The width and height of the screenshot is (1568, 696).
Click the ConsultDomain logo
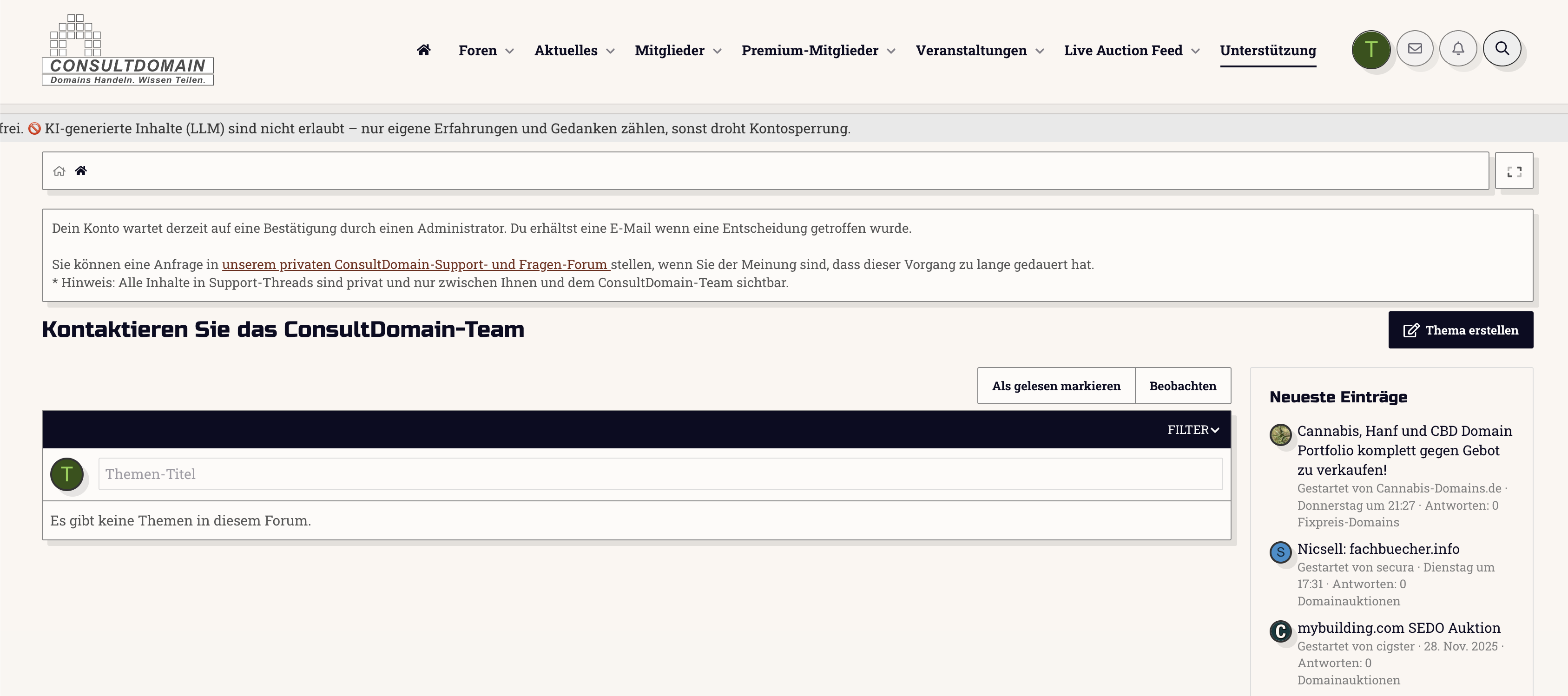point(128,51)
